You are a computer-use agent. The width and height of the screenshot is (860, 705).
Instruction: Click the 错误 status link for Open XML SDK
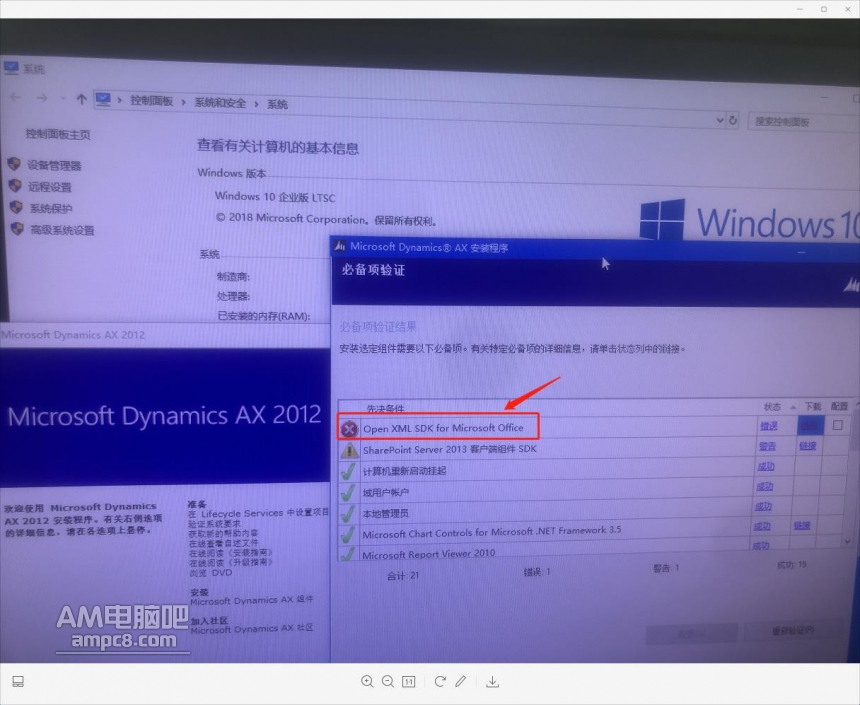(x=769, y=425)
